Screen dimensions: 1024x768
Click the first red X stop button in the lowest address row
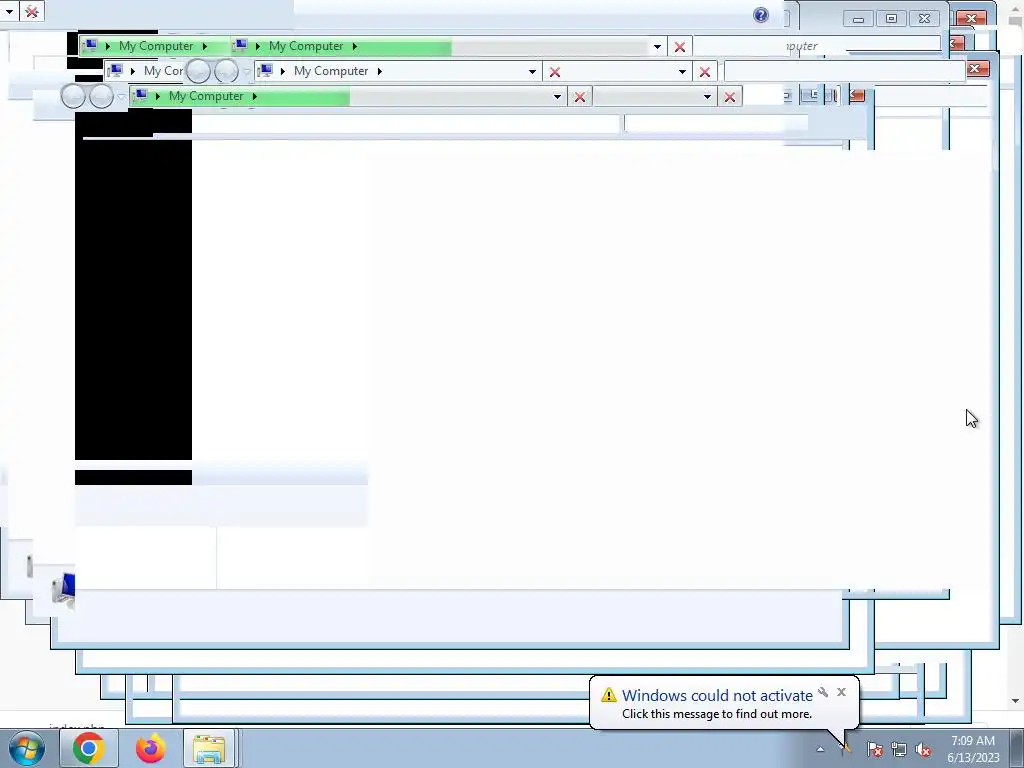[x=579, y=97]
